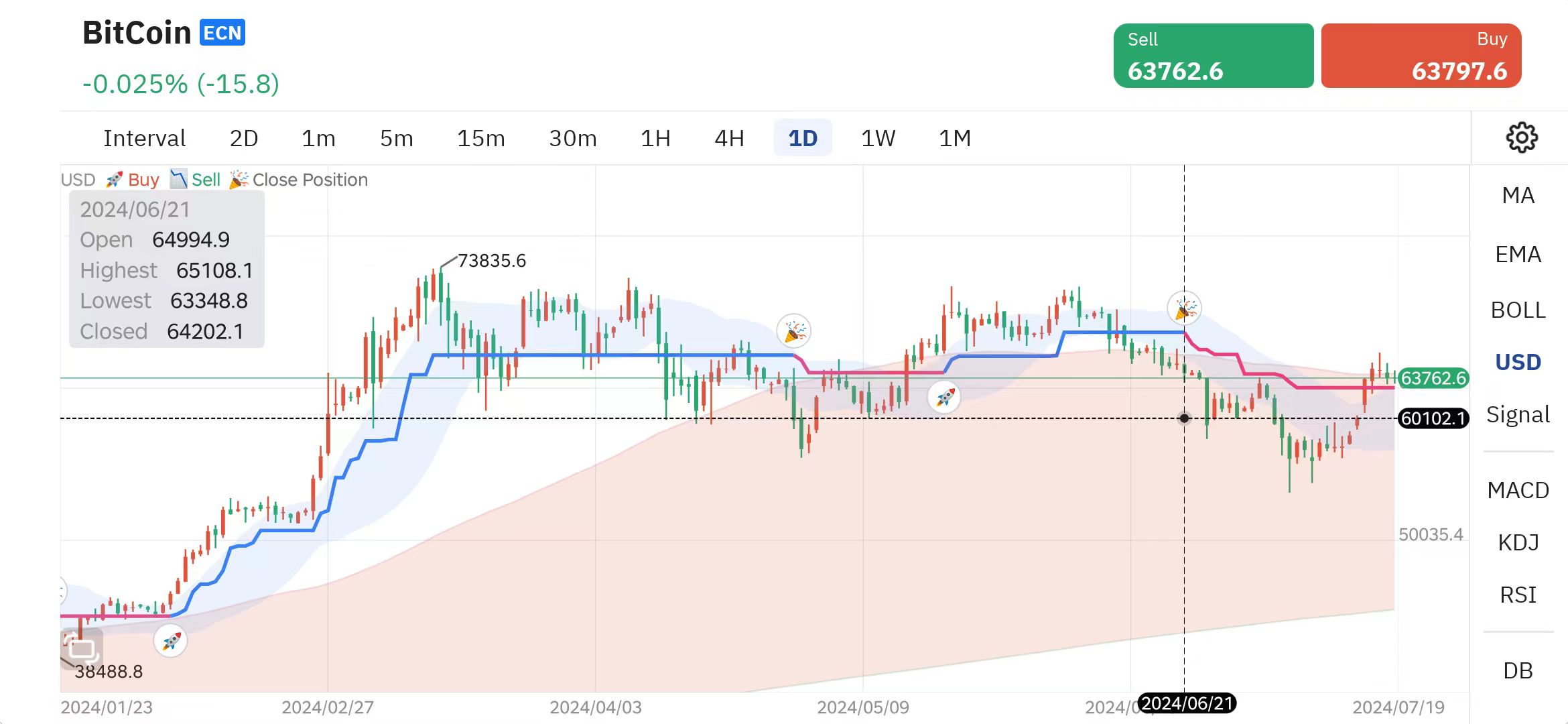
Task: Open chart settings gear icon
Action: tap(1521, 138)
